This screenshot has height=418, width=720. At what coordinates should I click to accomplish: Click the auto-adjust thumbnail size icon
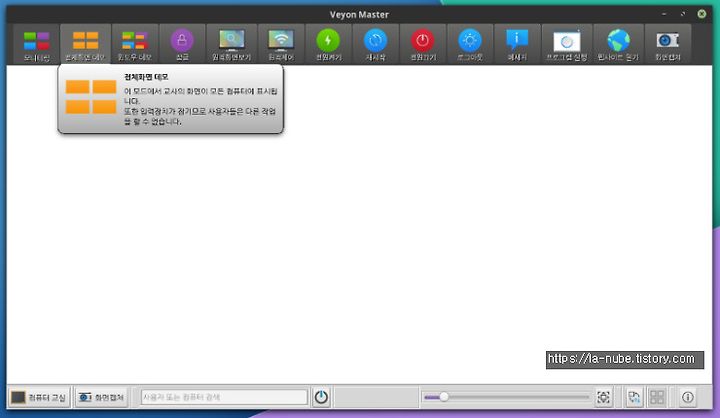(603, 397)
